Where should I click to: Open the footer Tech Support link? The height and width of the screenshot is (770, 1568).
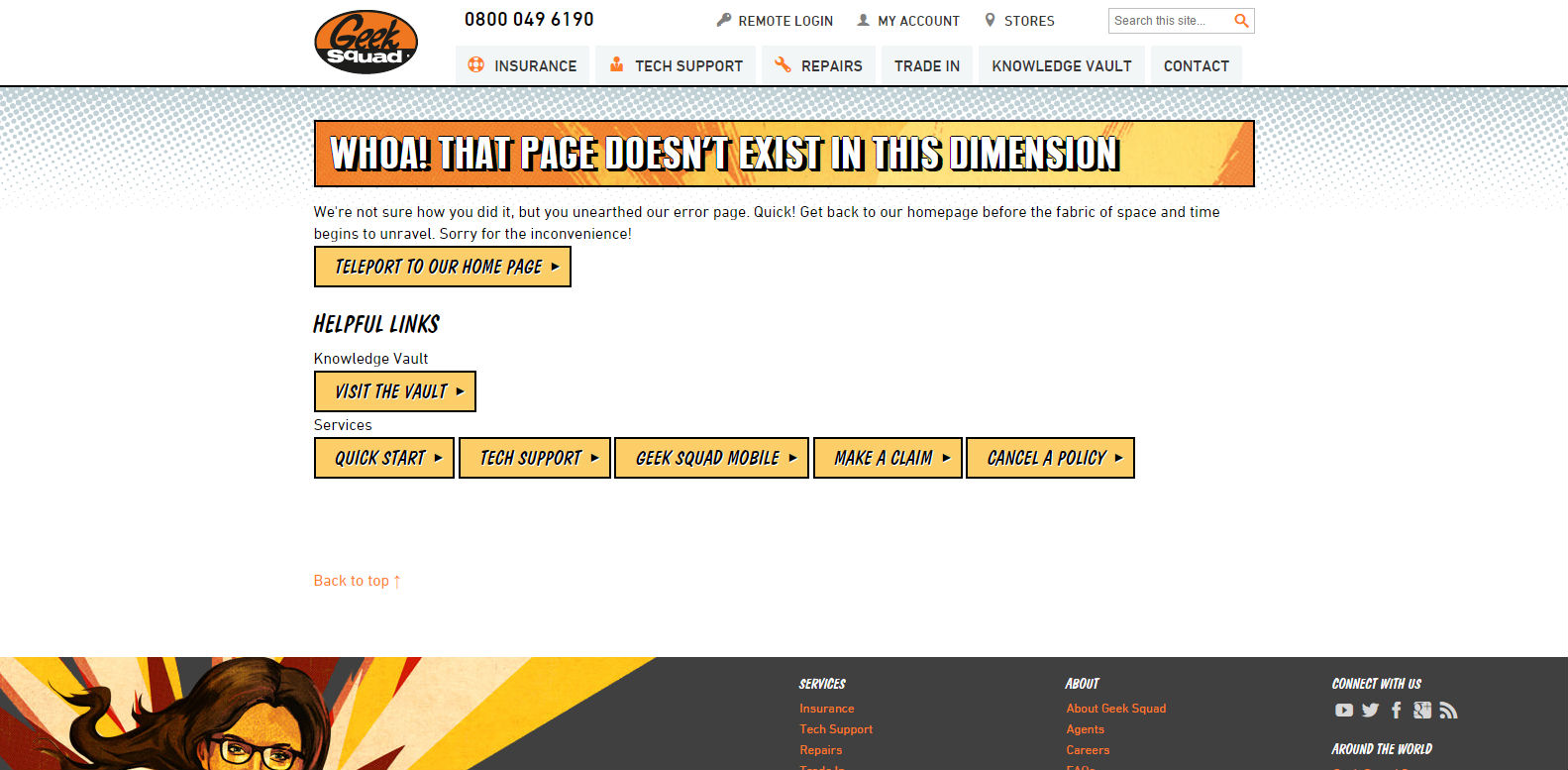point(836,729)
